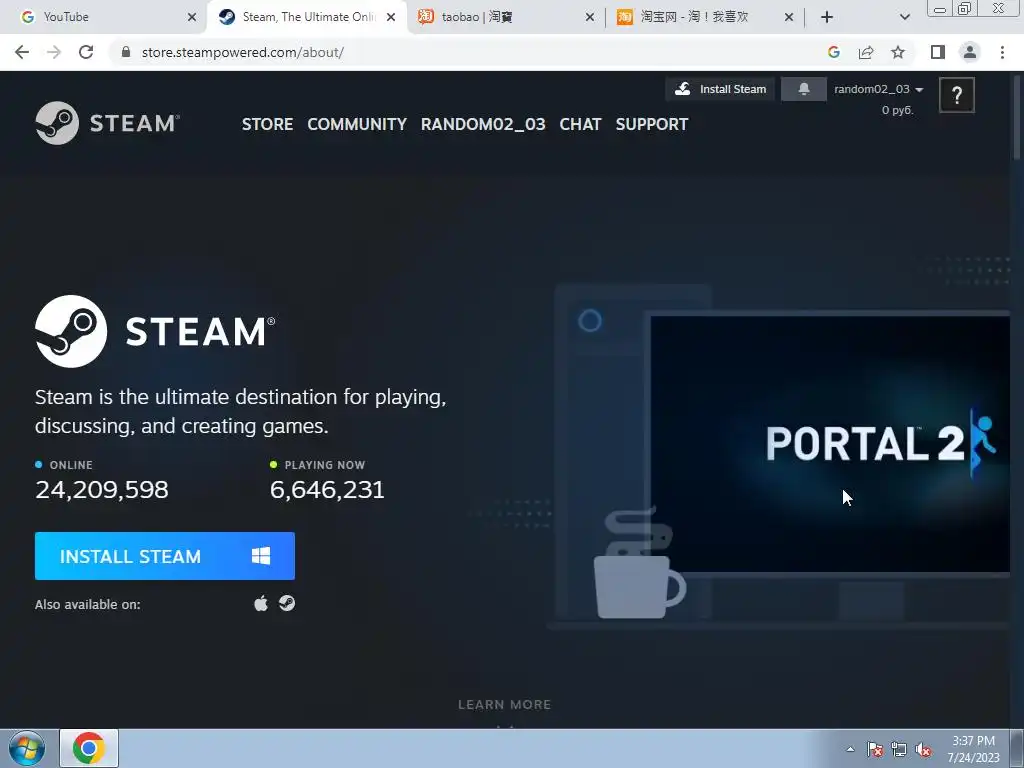Screen dimensions: 1024x768
Task: Open the Windows Start menu
Action: pos(27,748)
